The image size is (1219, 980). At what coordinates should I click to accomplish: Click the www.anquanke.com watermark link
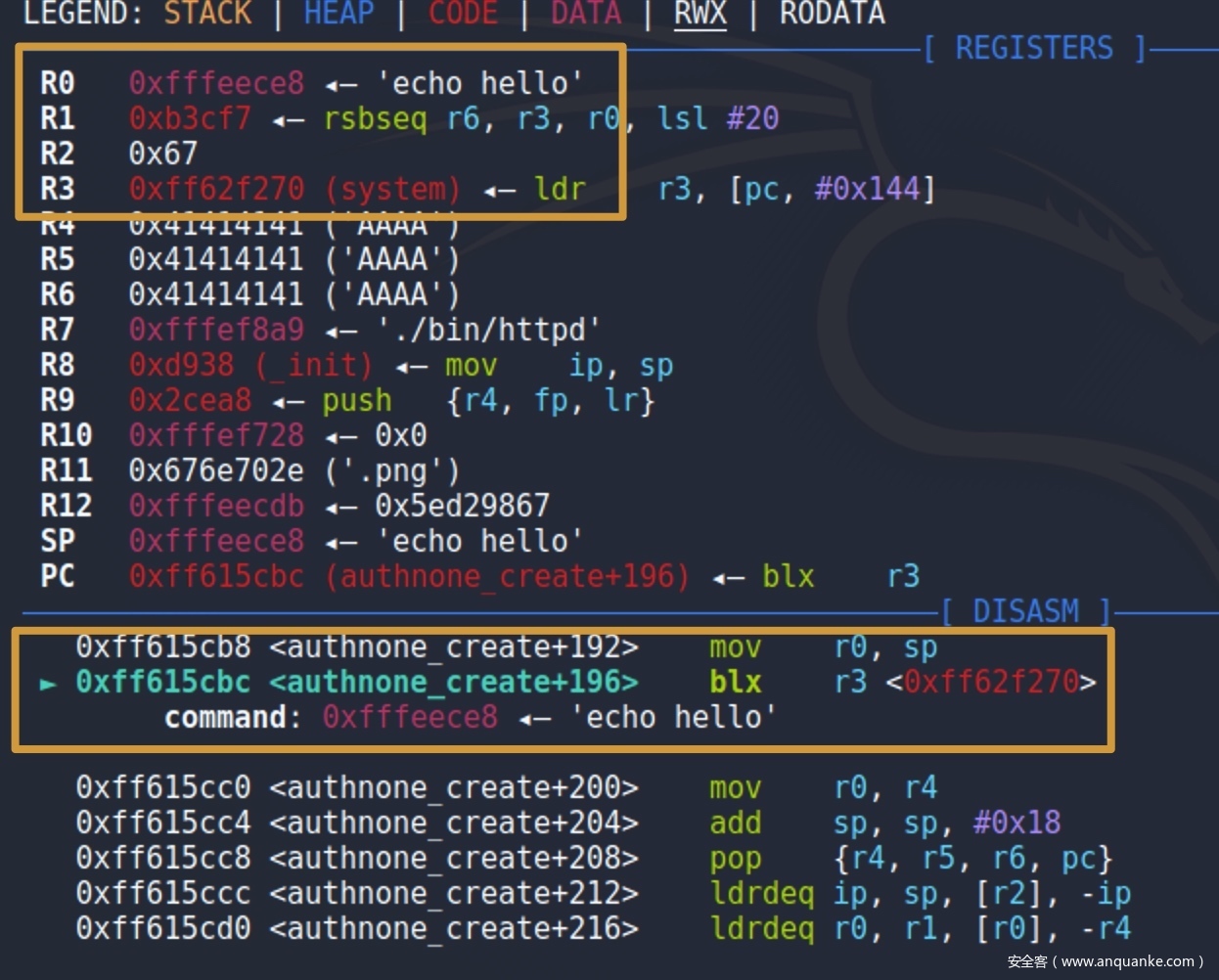point(1105,961)
